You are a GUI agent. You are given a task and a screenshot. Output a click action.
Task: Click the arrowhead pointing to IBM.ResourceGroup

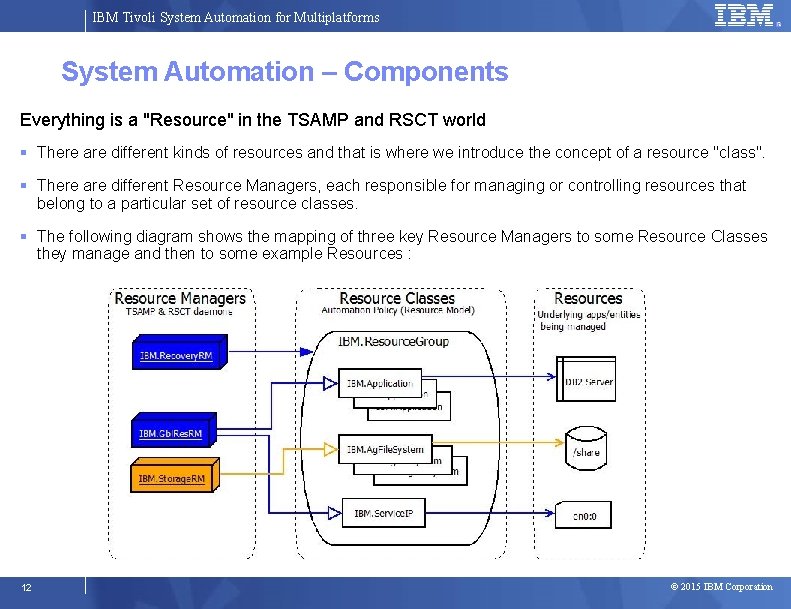tap(306, 352)
